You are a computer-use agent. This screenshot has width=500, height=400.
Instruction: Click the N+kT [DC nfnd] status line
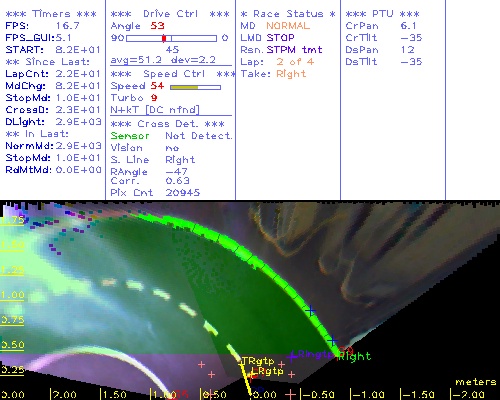[155, 110]
